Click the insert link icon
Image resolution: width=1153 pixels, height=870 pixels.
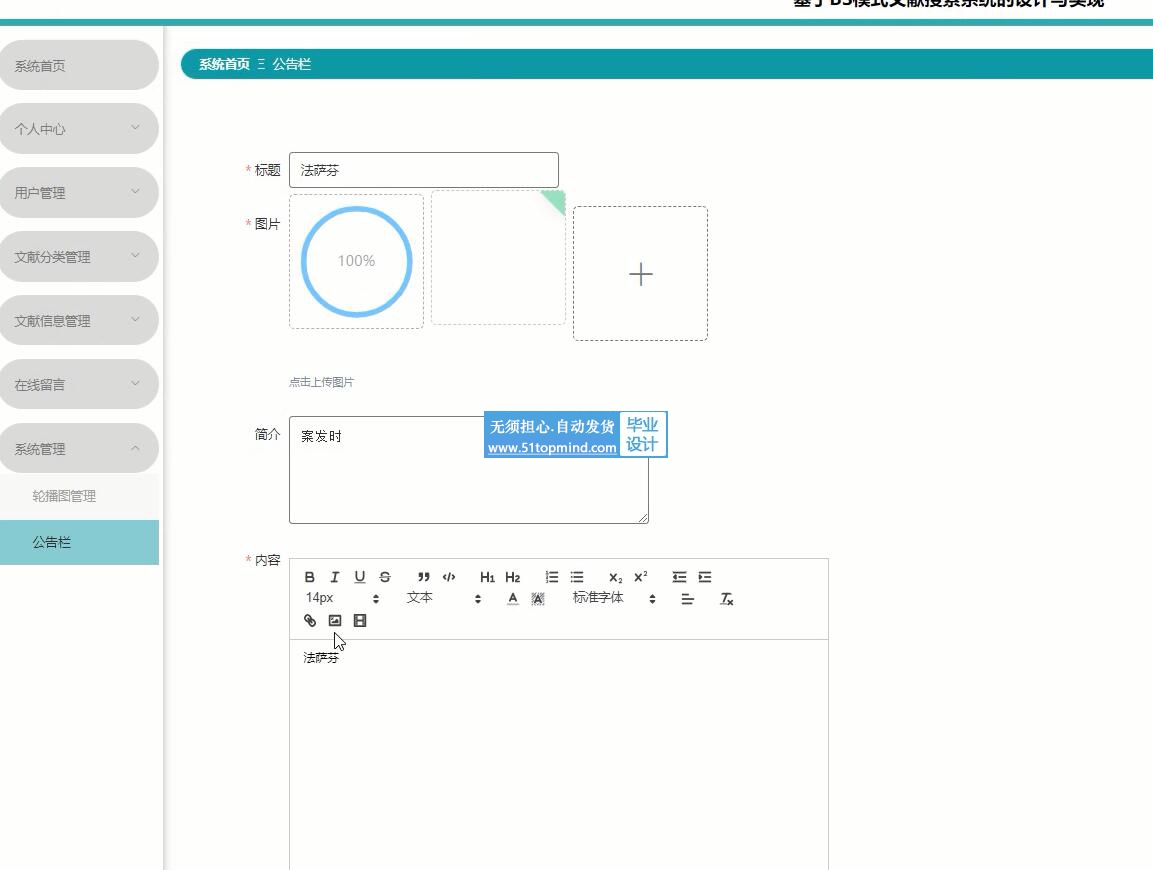click(x=310, y=621)
